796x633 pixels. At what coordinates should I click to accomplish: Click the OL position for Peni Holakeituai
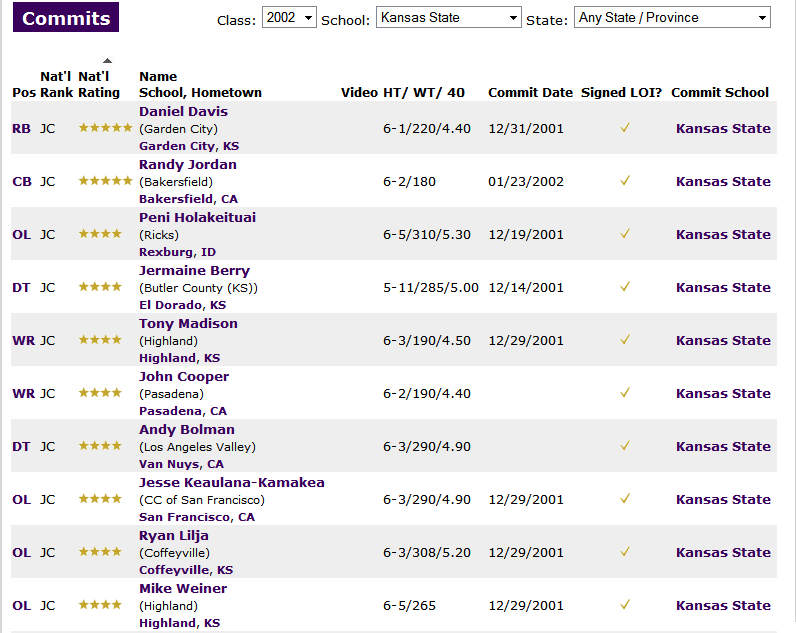(21, 235)
